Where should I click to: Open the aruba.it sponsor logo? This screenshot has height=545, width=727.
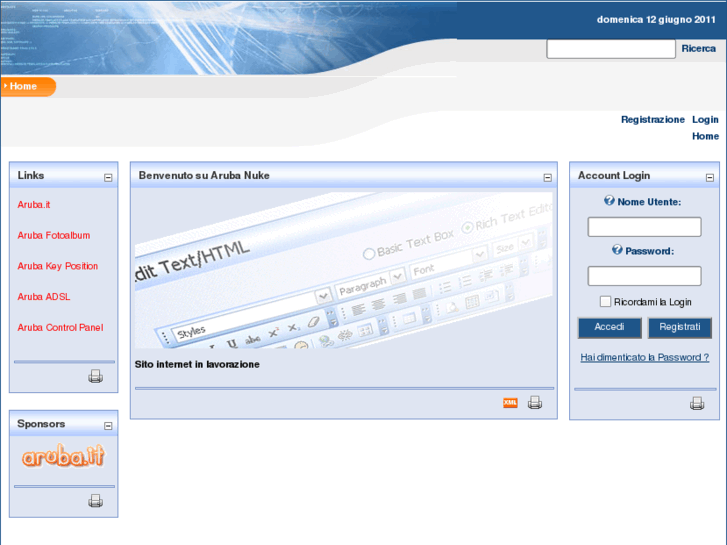pyautogui.click(x=64, y=455)
